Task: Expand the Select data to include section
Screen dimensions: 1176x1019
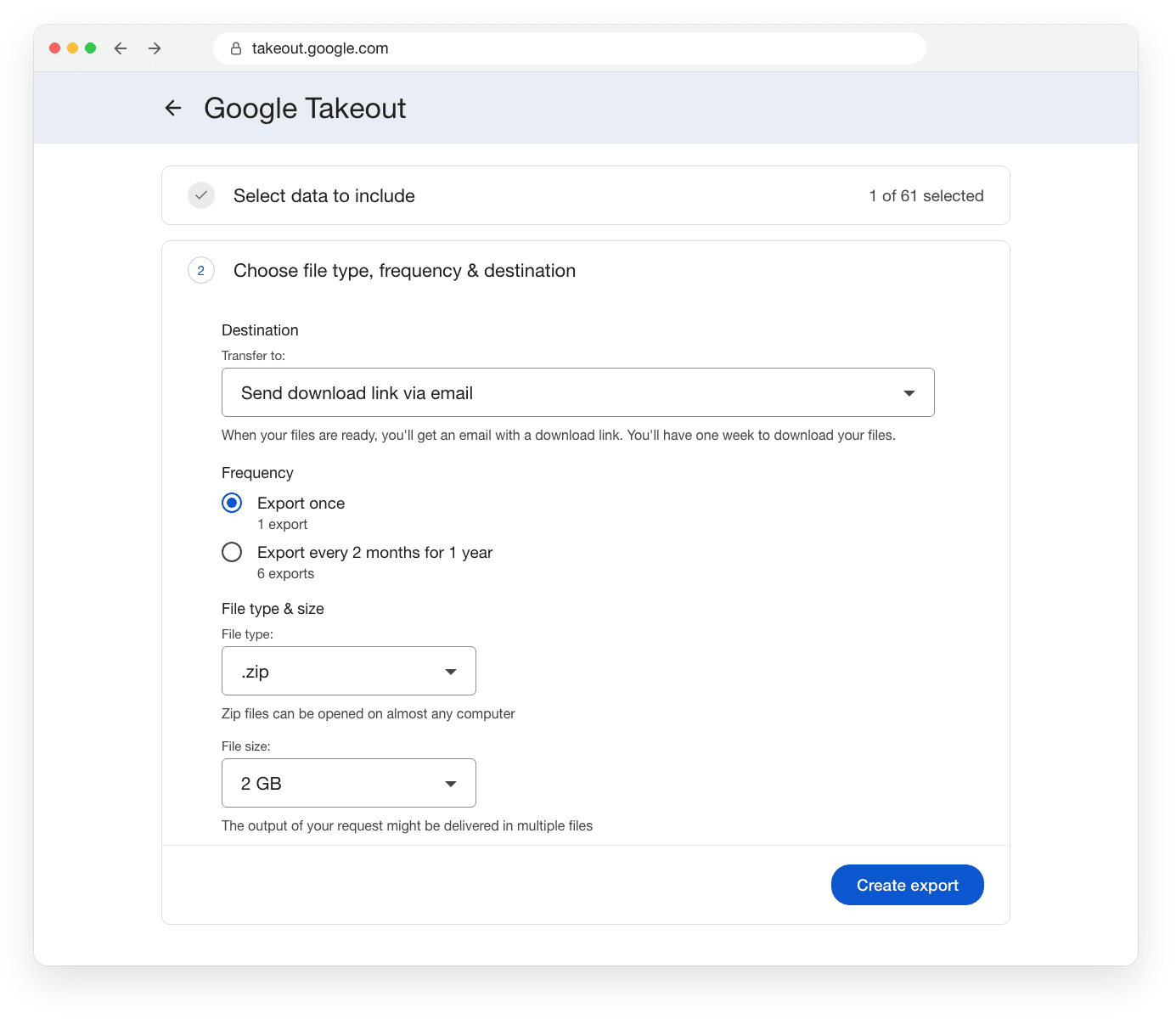Action: [586, 195]
